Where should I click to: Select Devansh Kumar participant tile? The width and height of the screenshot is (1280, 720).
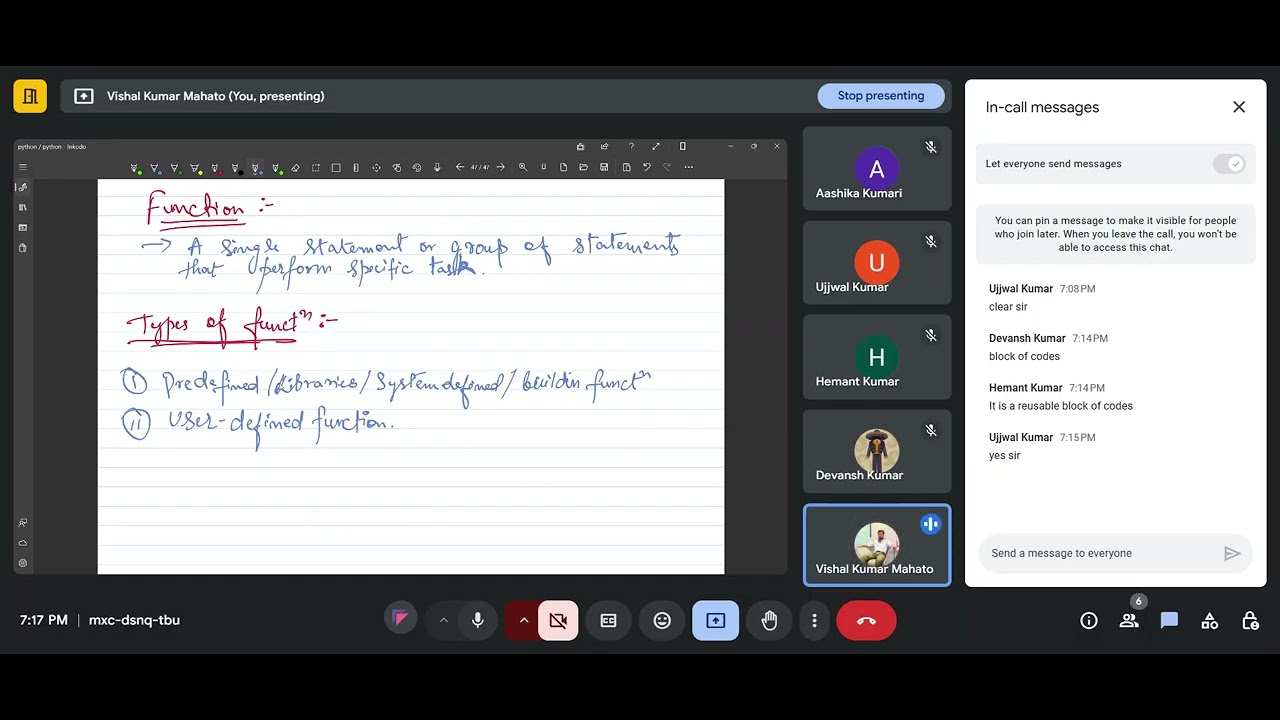[x=877, y=451]
